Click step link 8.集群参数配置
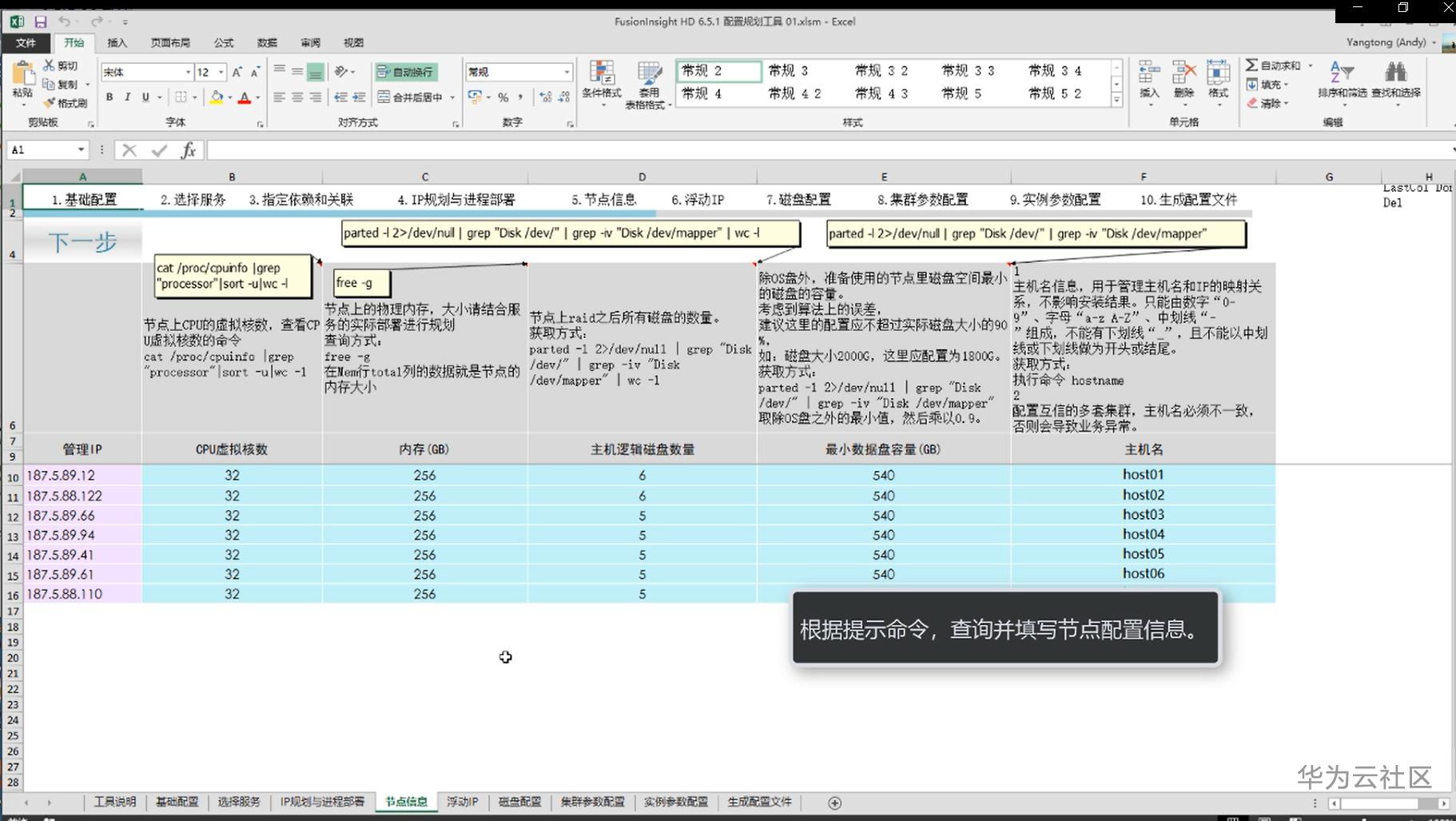 922,199
